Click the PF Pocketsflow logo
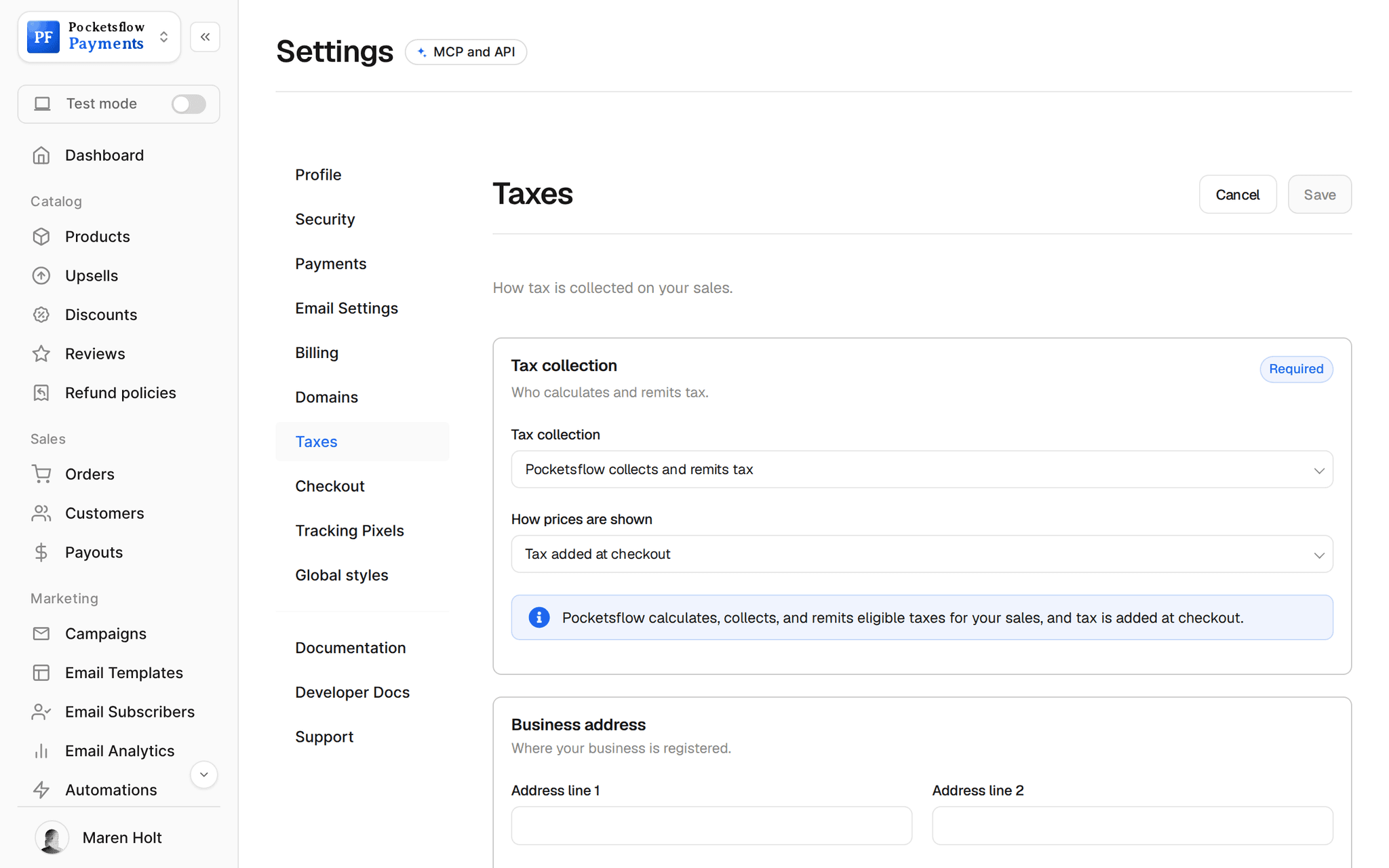Screen dimensions: 1389x868 click(43, 37)
